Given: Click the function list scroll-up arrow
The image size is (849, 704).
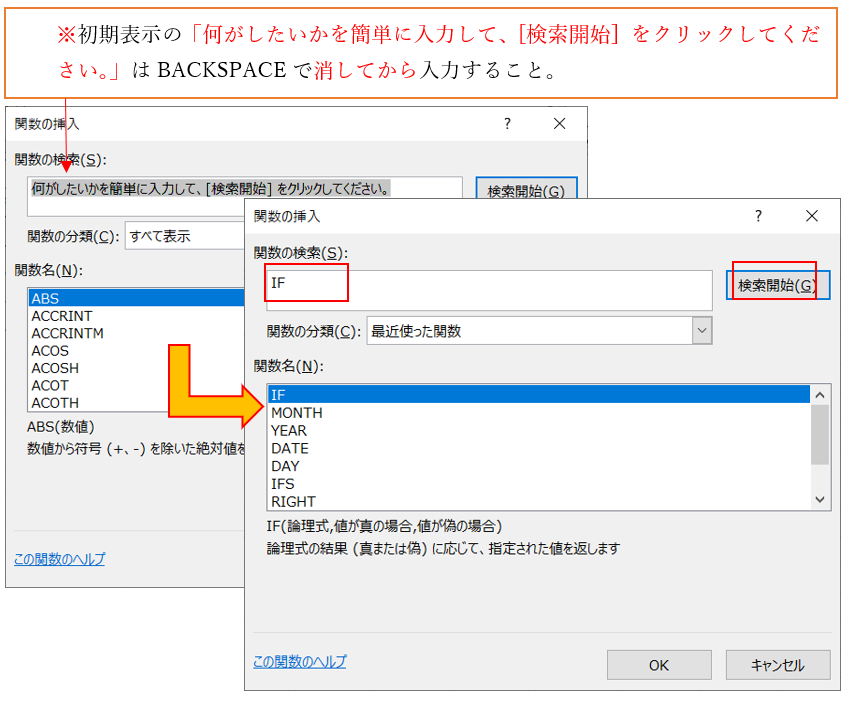Looking at the screenshot, I should tap(820, 394).
